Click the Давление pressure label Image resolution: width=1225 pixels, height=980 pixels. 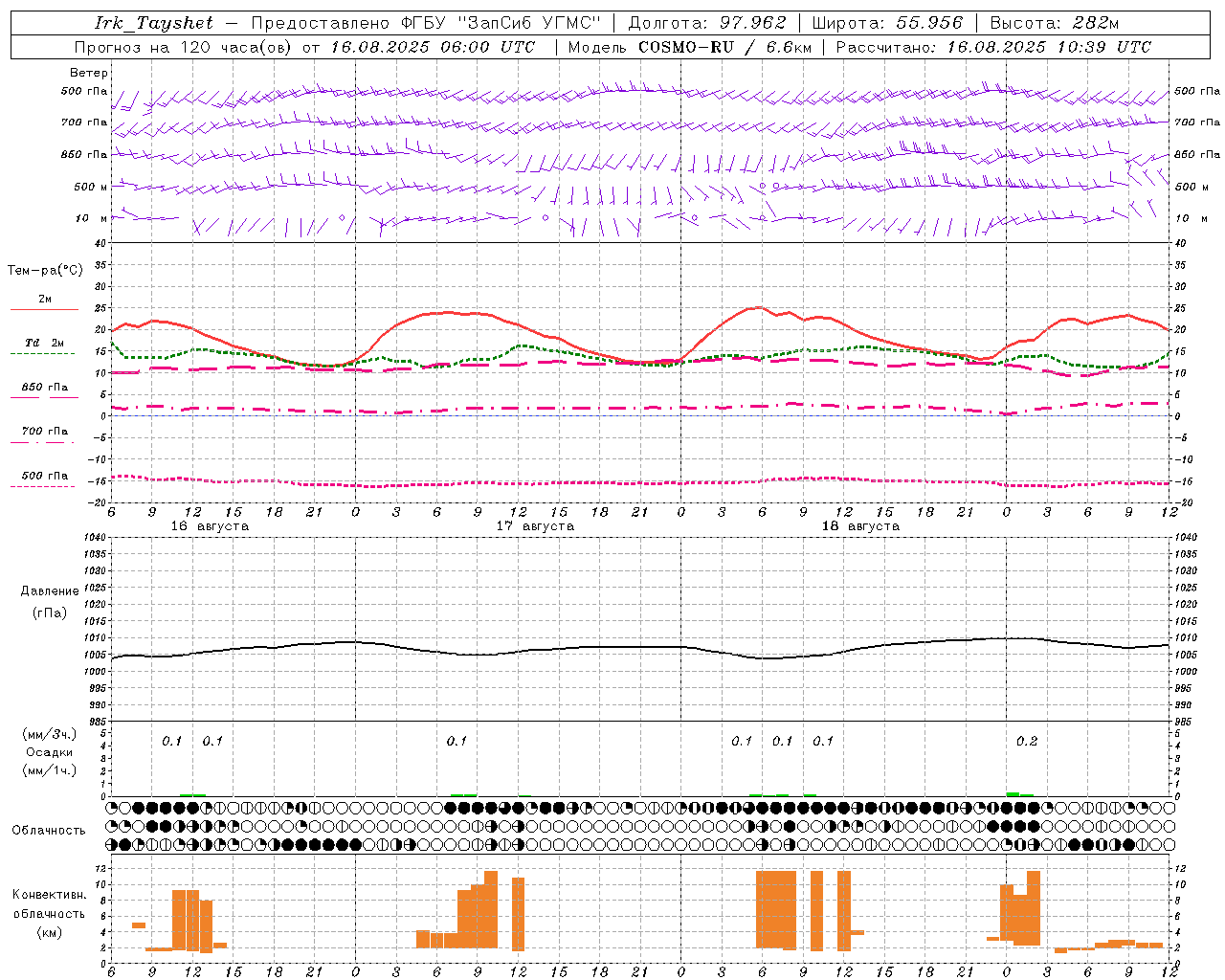[48, 591]
